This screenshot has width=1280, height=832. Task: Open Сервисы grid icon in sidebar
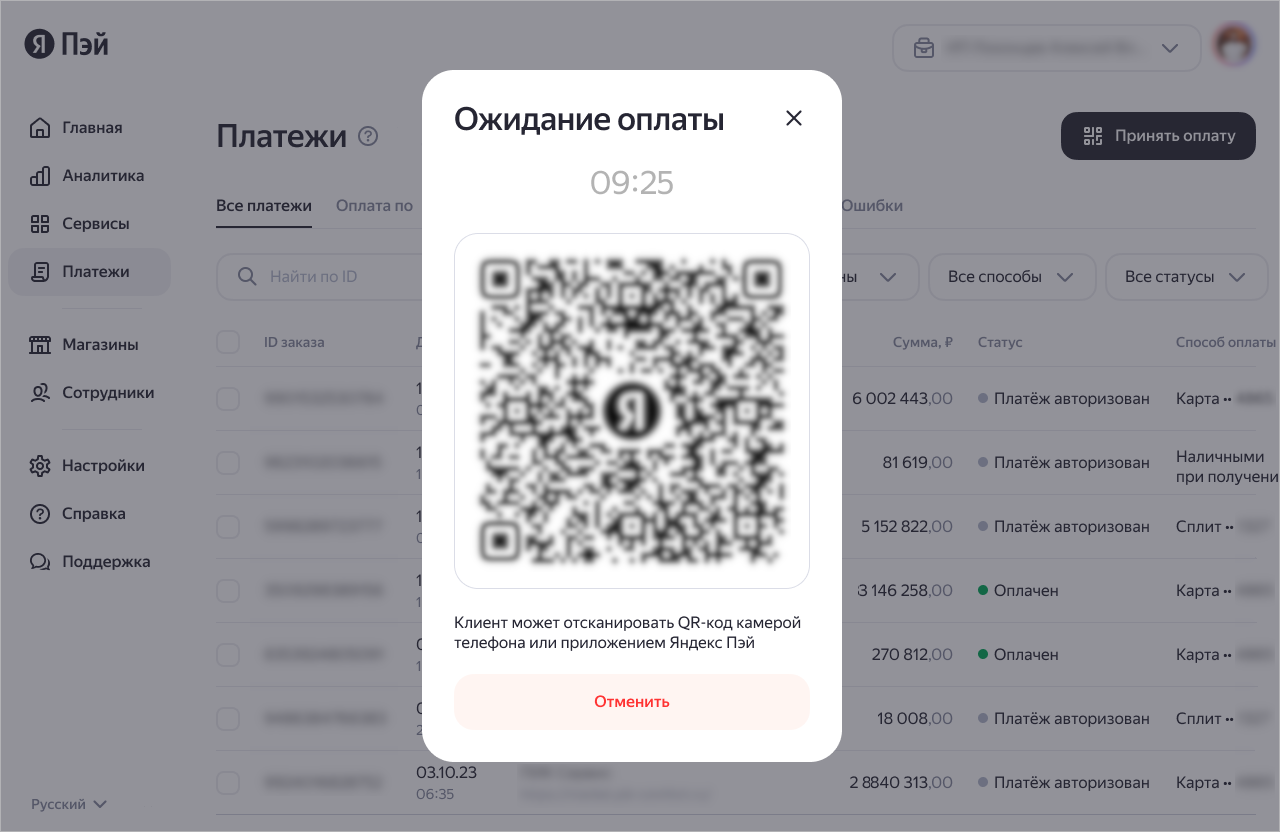[x=40, y=224]
